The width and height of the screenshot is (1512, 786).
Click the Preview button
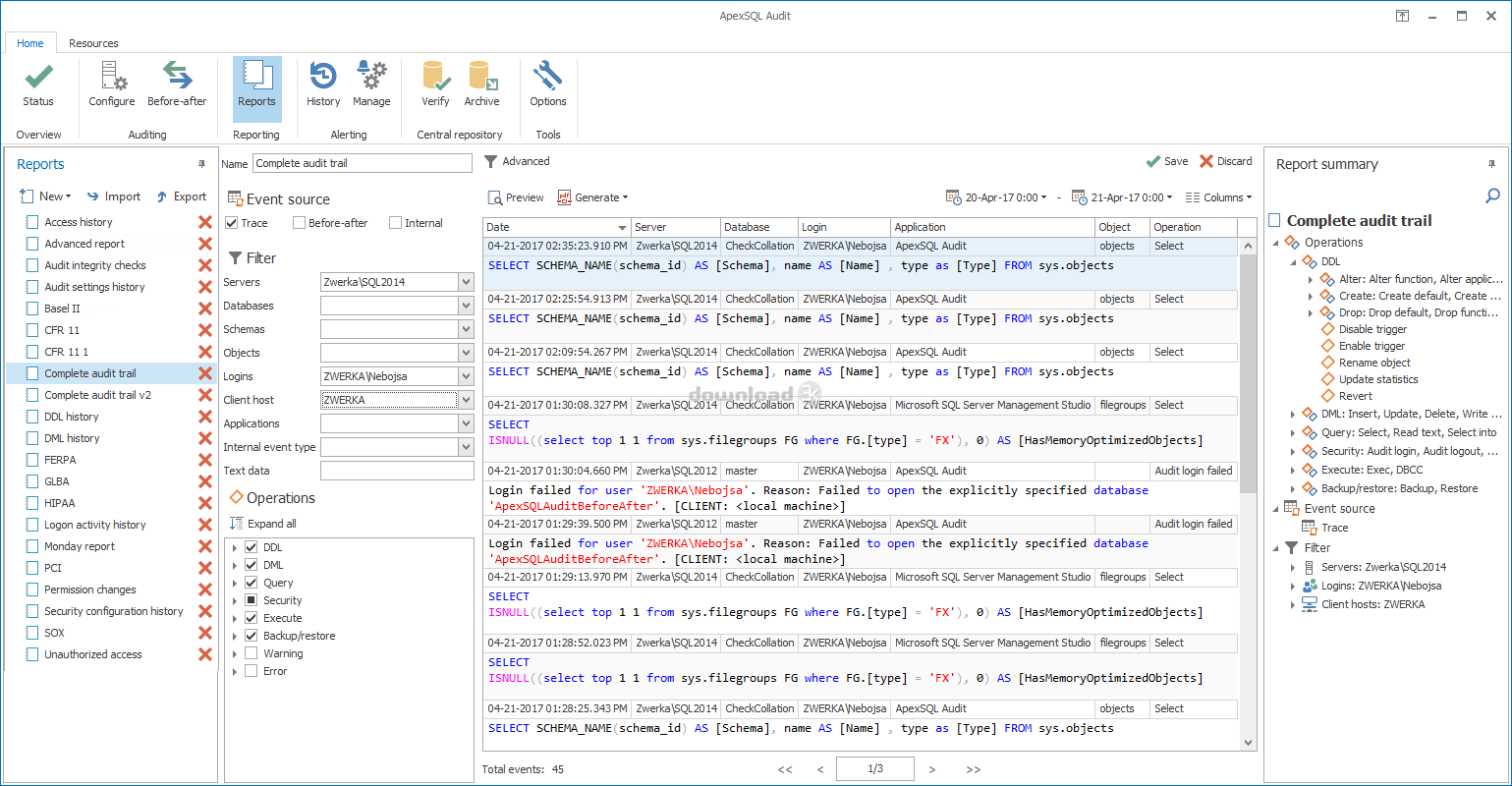pyautogui.click(x=516, y=197)
